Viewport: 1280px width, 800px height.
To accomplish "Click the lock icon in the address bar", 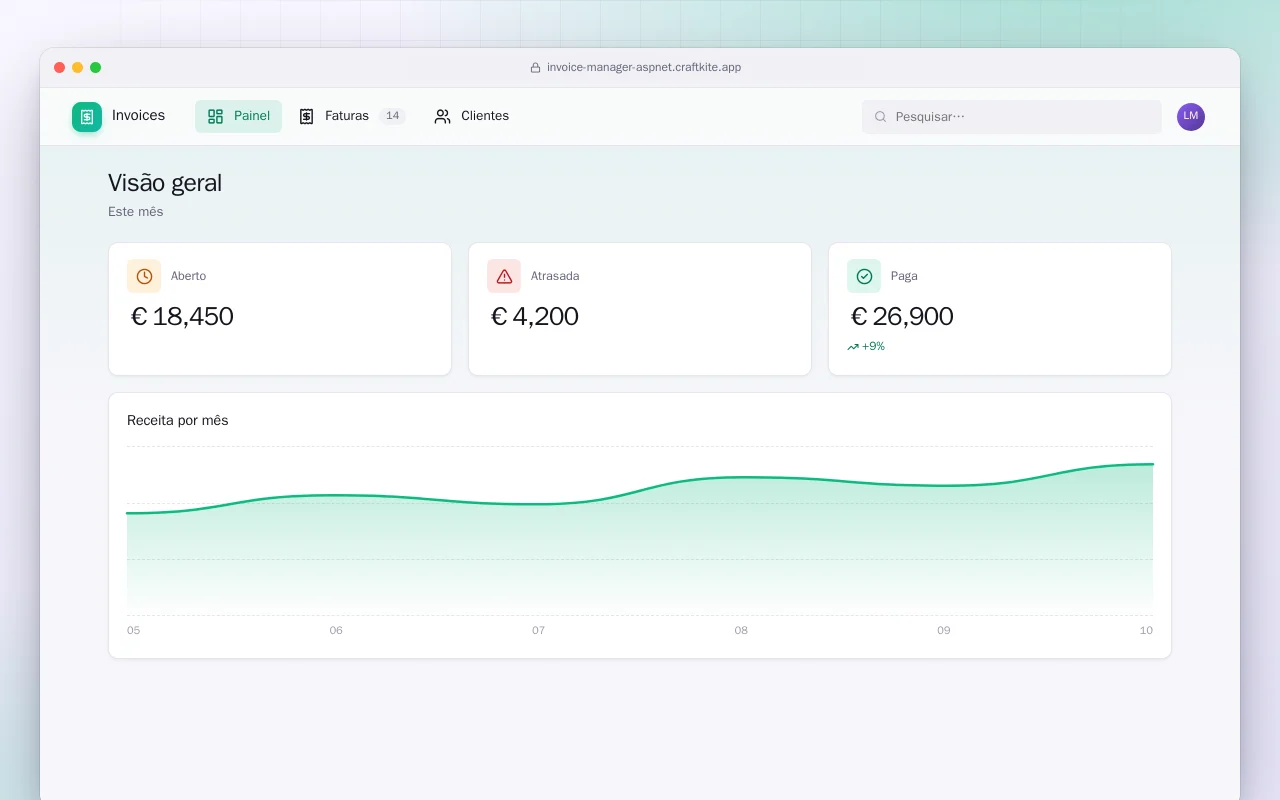I will point(535,68).
